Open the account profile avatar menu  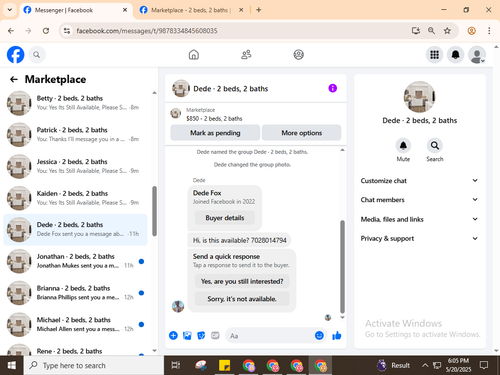(477, 55)
